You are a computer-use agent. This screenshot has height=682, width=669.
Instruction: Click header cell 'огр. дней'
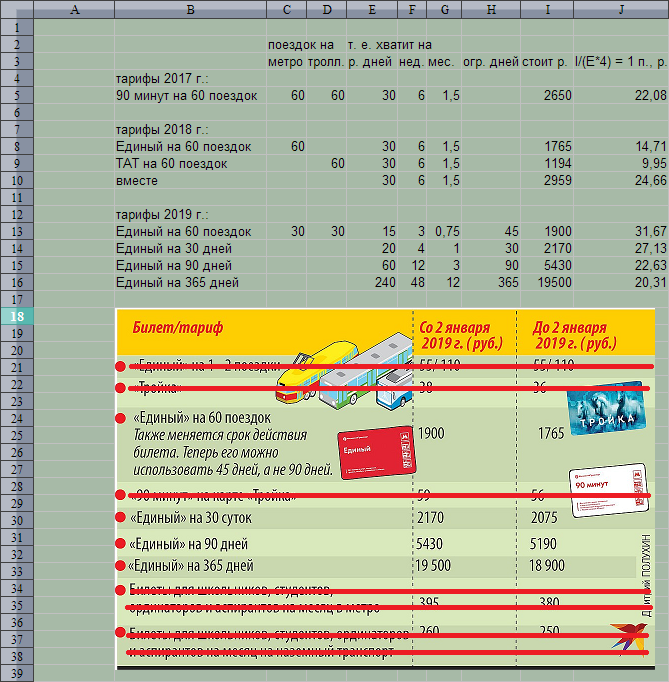pos(491,62)
